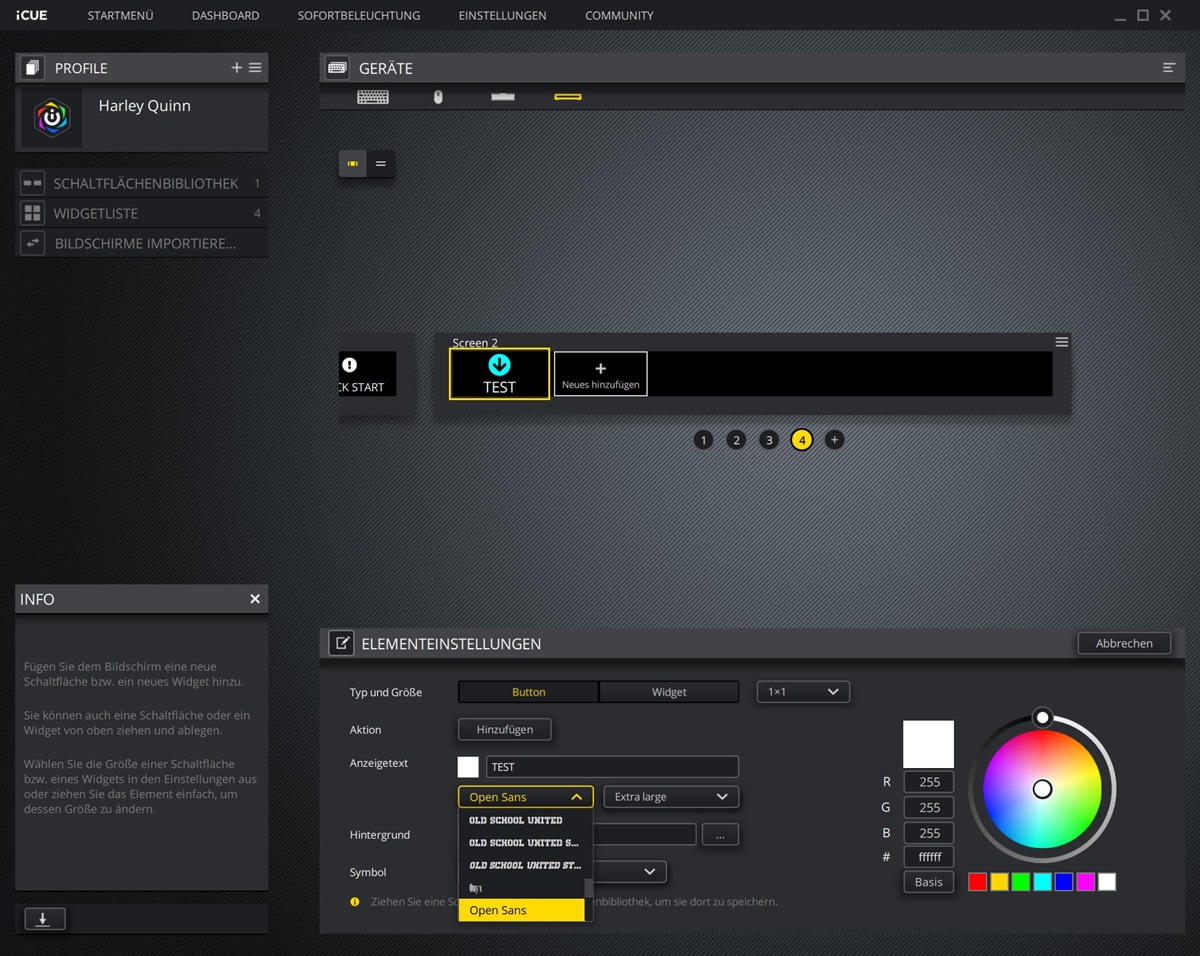Open the 1×1 size dropdown
This screenshot has height=956, width=1200.
pos(803,692)
